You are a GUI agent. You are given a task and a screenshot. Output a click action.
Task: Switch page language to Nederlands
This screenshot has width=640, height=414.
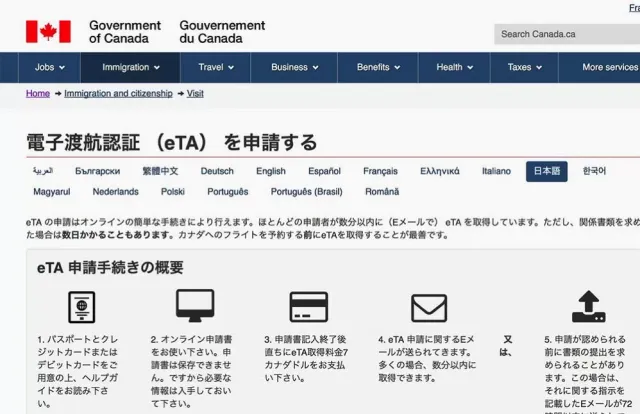[116, 191]
